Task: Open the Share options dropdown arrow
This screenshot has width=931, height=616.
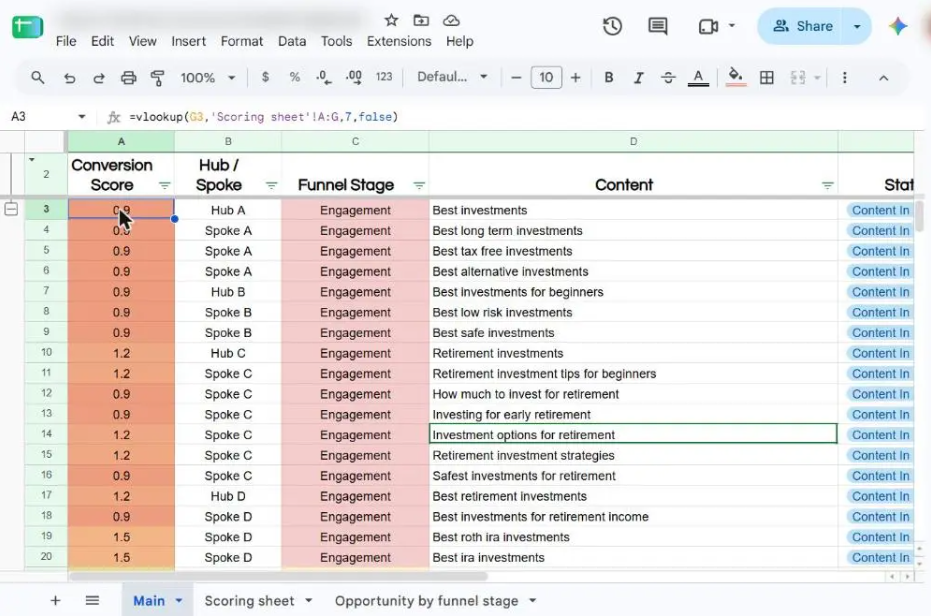Action: [857, 26]
